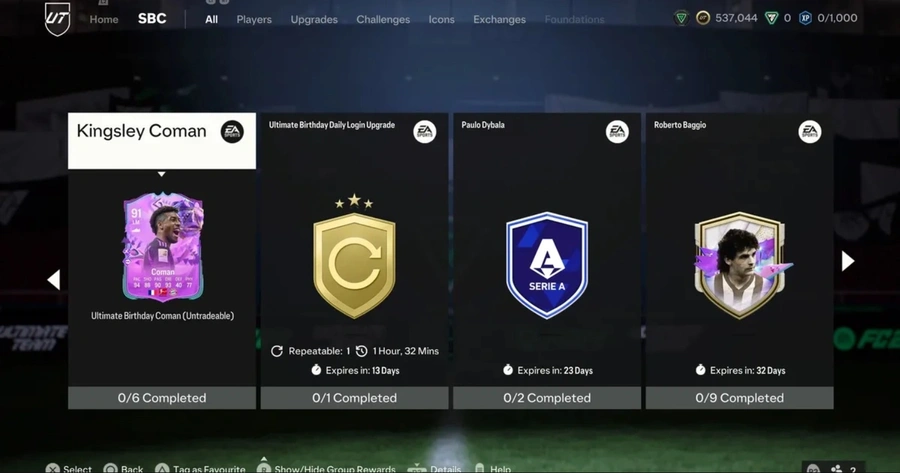The width and height of the screenshot is (900, 473).
Task: Toggle Show/Hide Group Rewards
Action: tap(335, 468)
